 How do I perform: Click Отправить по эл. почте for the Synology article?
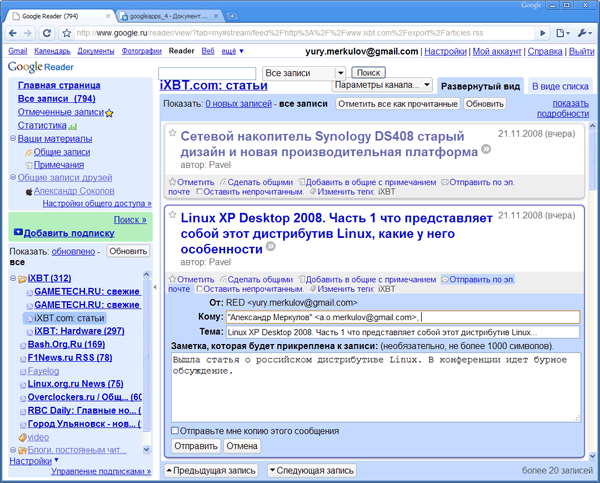pyautogui.click(x=478, y=182)
